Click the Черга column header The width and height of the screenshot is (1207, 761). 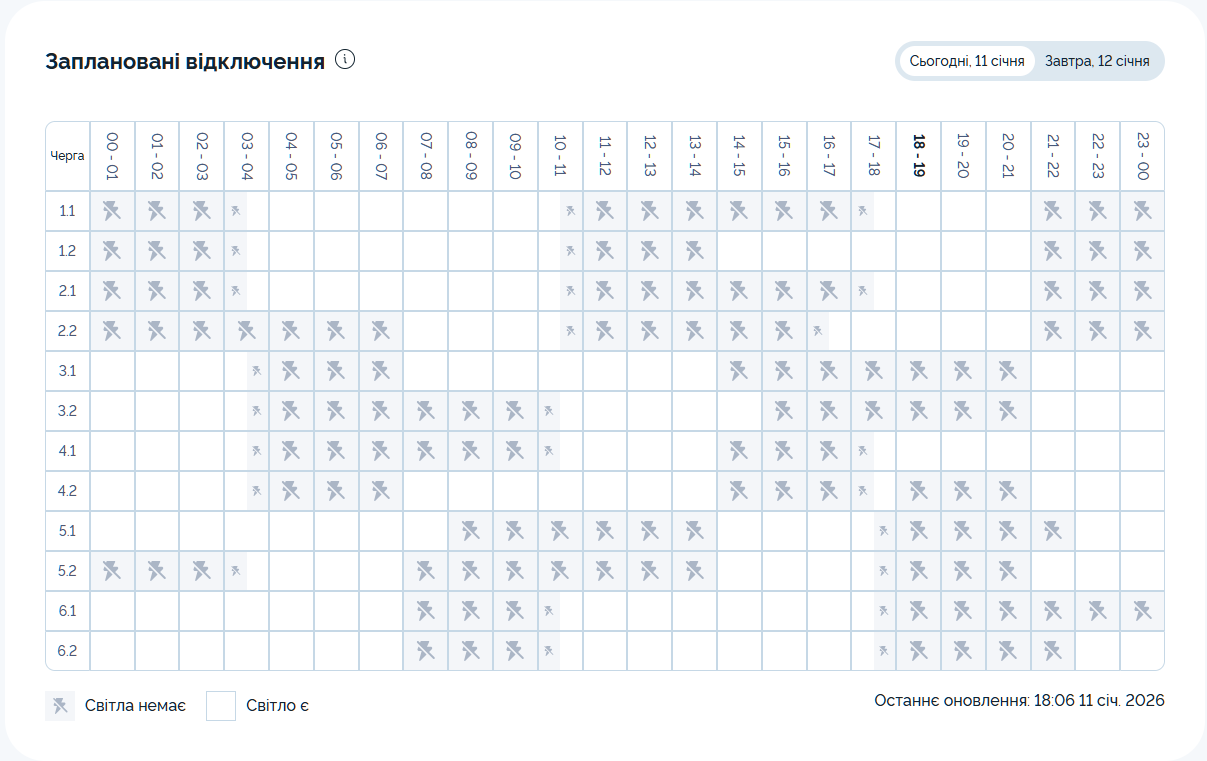[x=68, y=156]
